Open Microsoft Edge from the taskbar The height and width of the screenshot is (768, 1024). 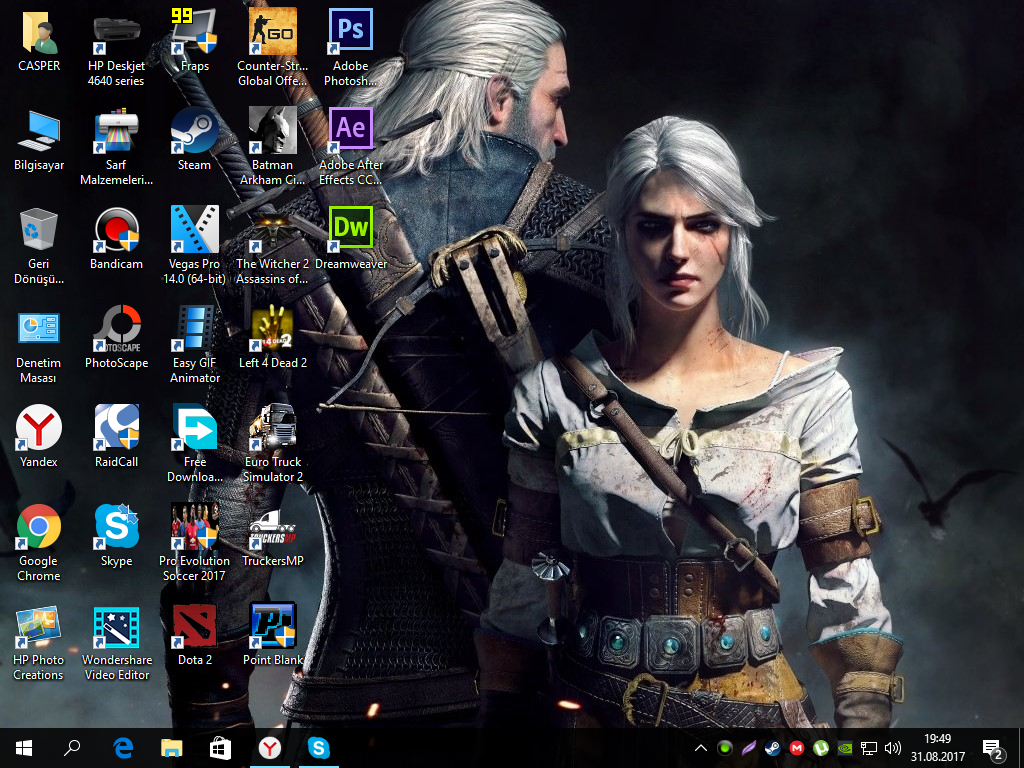tap(123, 748)
